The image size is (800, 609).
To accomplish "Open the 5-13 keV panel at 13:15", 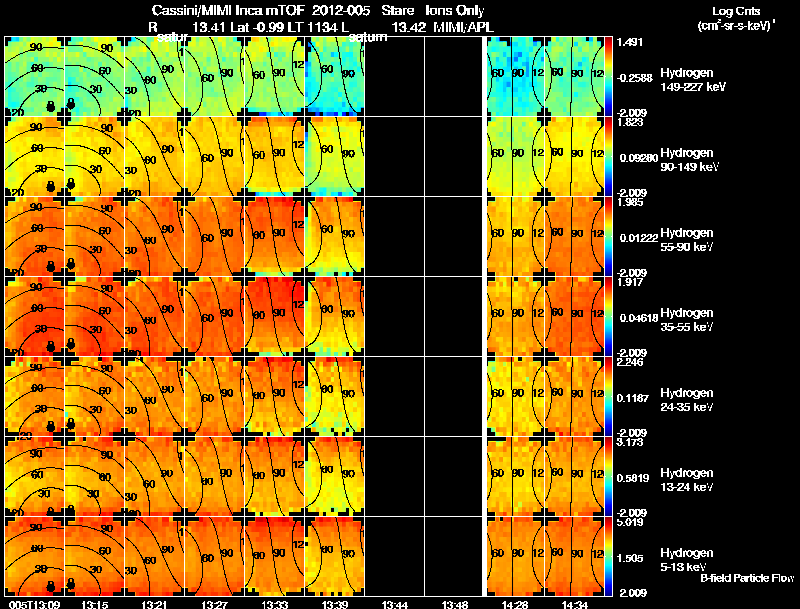I will pyautogui.click(x=94, y=557).
